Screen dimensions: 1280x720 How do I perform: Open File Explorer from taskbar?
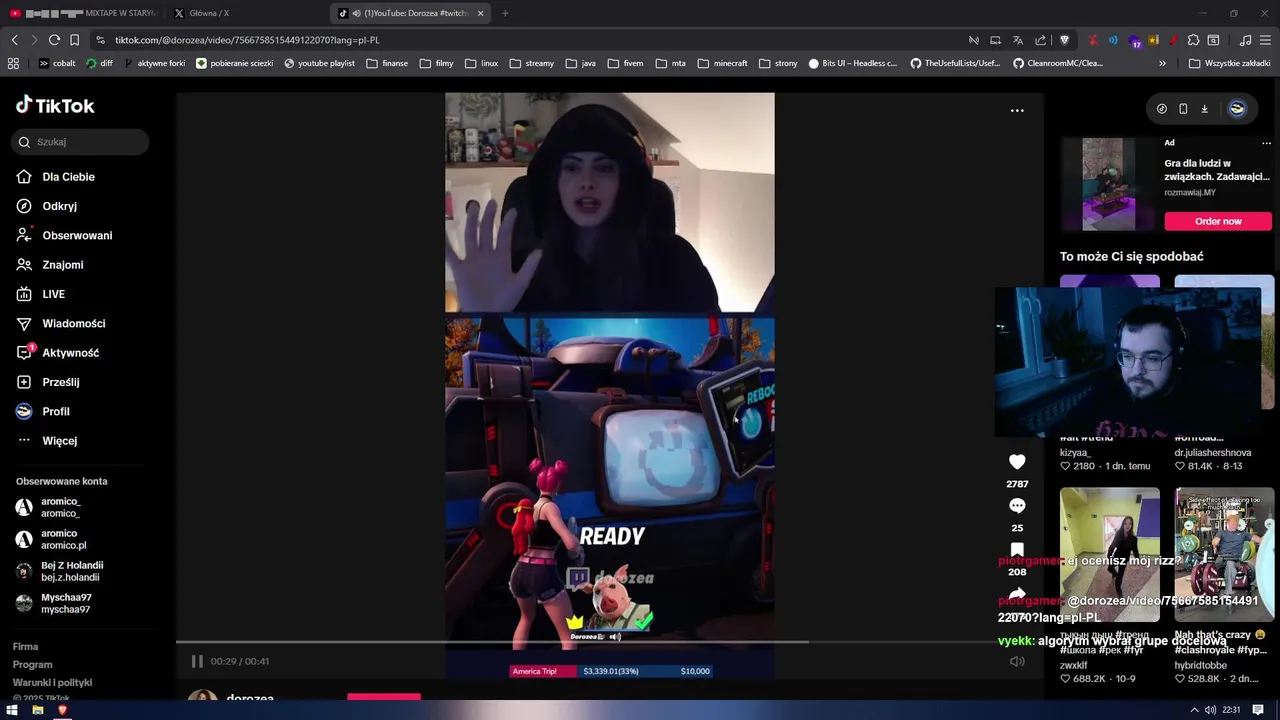coord(37,710)
